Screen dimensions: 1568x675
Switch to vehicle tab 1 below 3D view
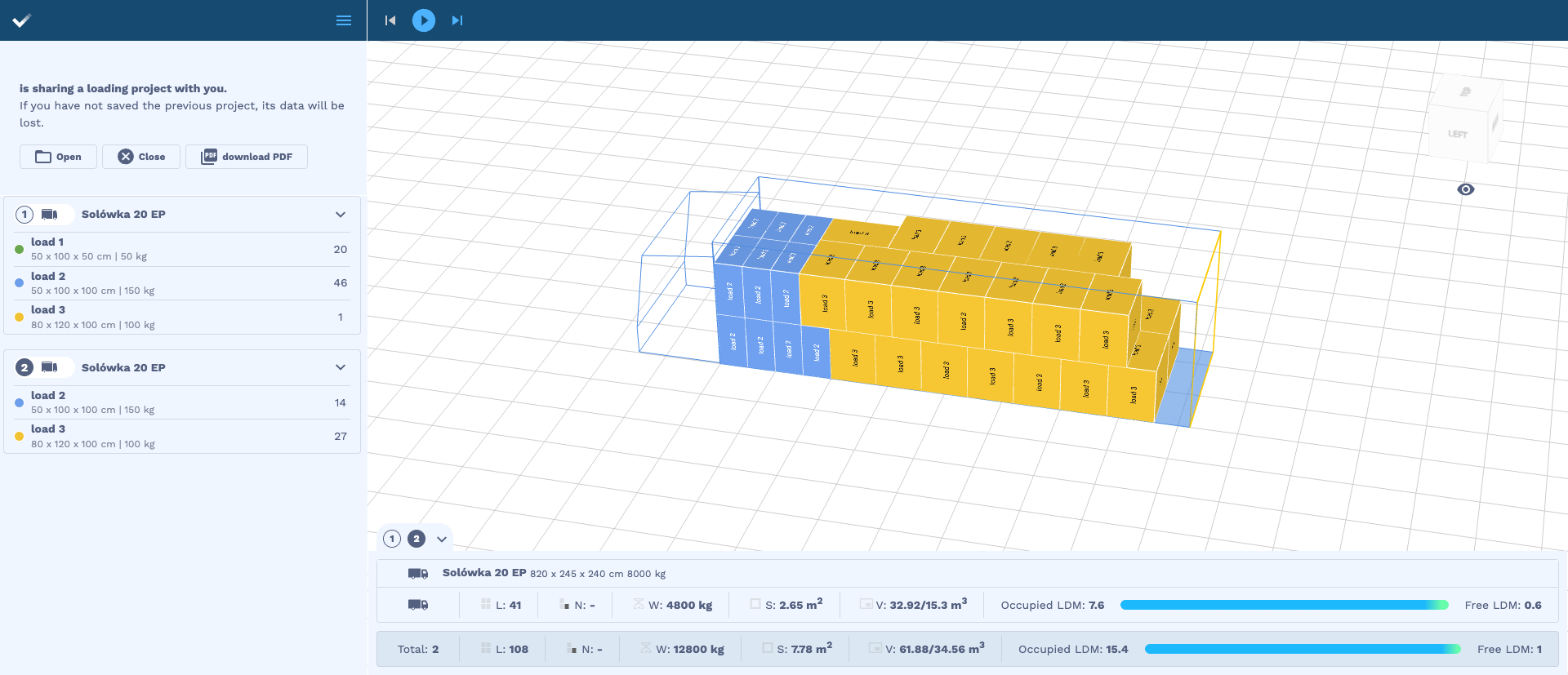pos(392,539)
